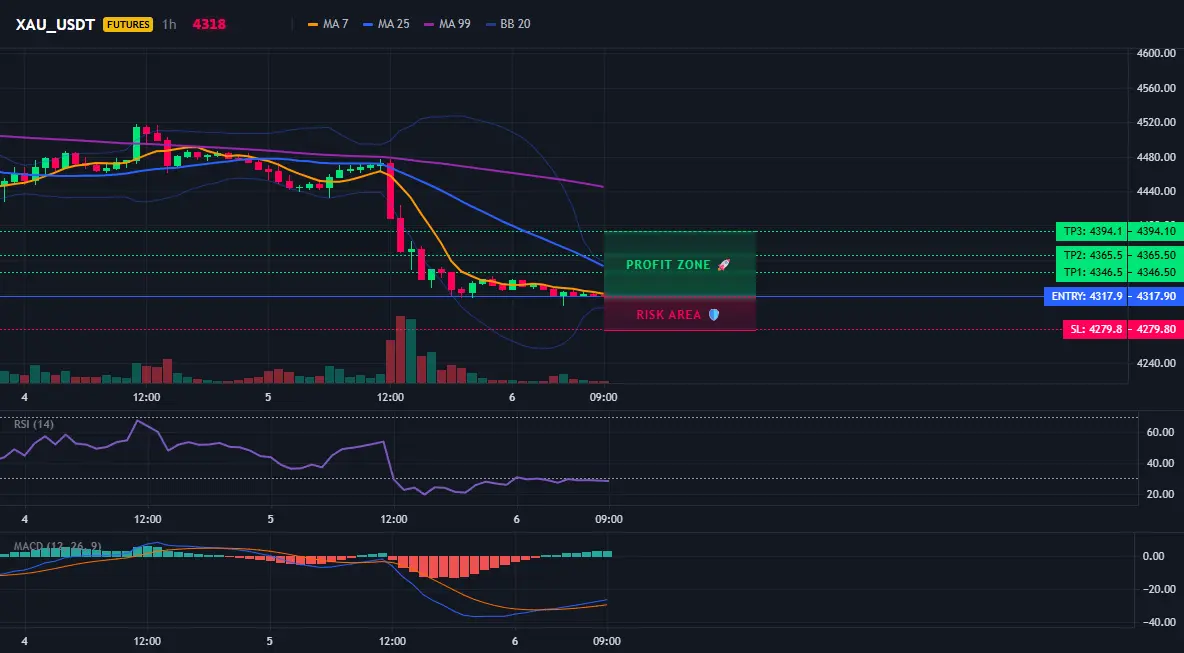
Task: Click the yellow FUTURES badge
Action: 128,24
